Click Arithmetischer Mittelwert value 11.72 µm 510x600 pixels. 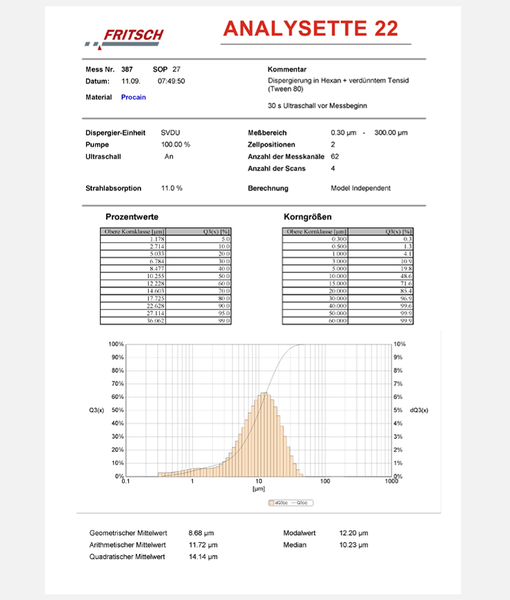pyautogui.click(x=203, y=545)
